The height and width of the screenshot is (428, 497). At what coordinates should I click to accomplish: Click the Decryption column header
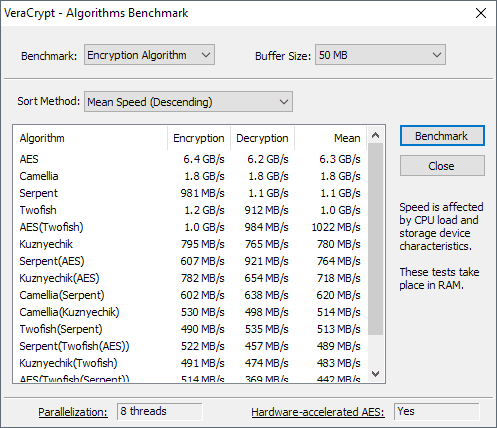[262, 138]
